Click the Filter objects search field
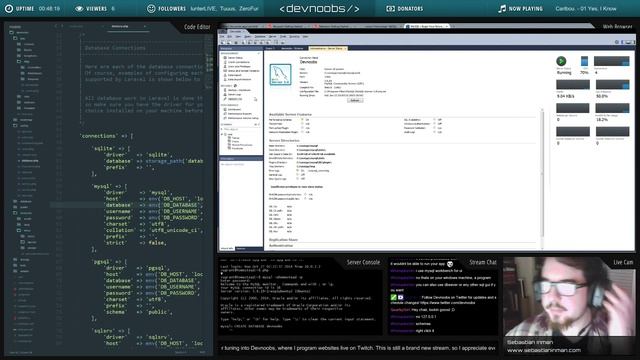Screen dimensions: 640x360 pyautogui.click(x=241, y=129)
